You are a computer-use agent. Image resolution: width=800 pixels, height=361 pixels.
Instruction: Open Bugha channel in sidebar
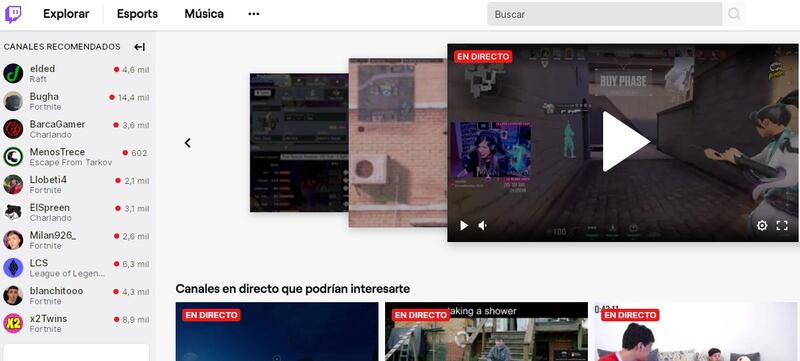(77, 101)
